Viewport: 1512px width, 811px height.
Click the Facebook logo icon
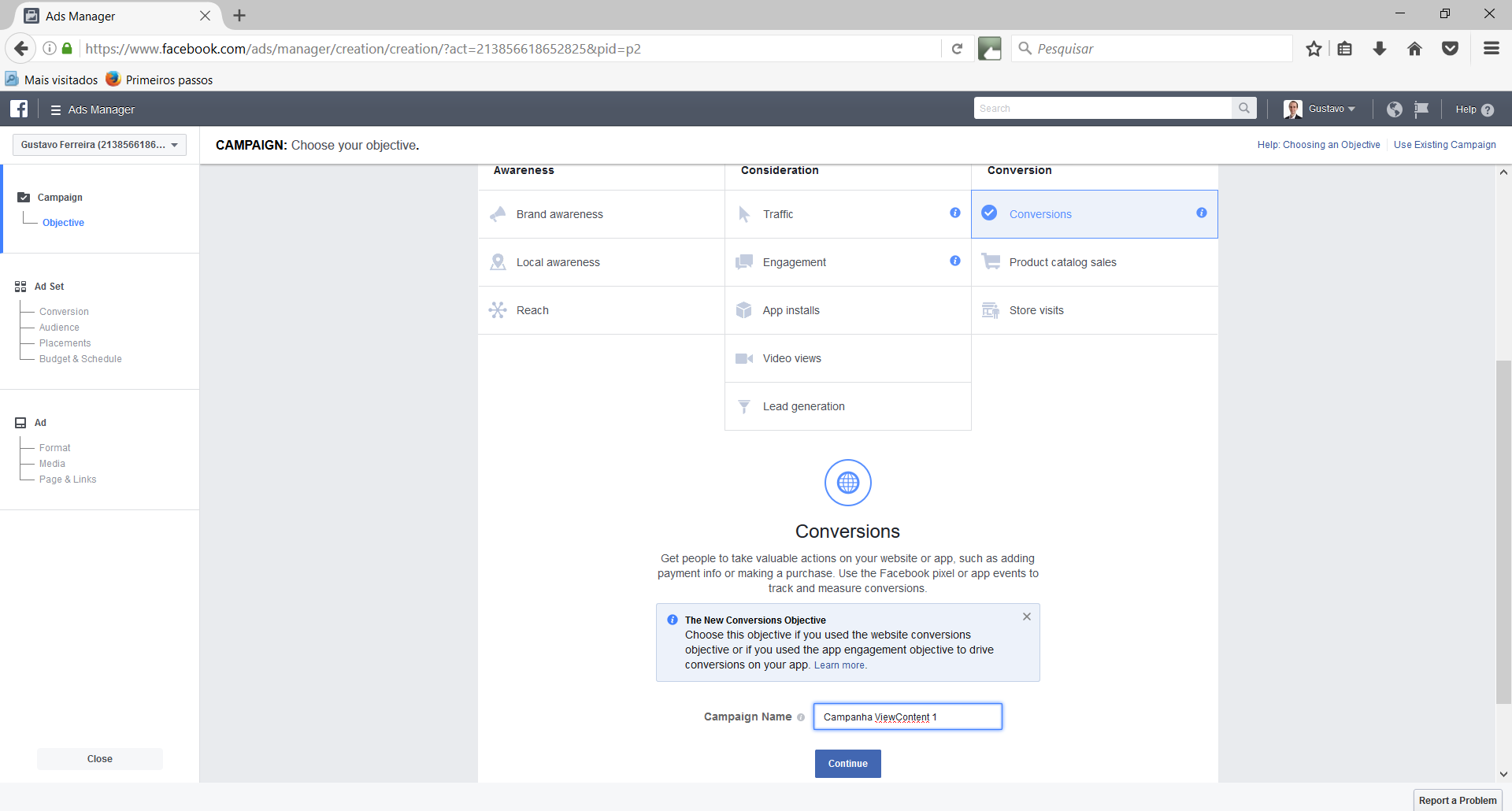click(19, 109)
